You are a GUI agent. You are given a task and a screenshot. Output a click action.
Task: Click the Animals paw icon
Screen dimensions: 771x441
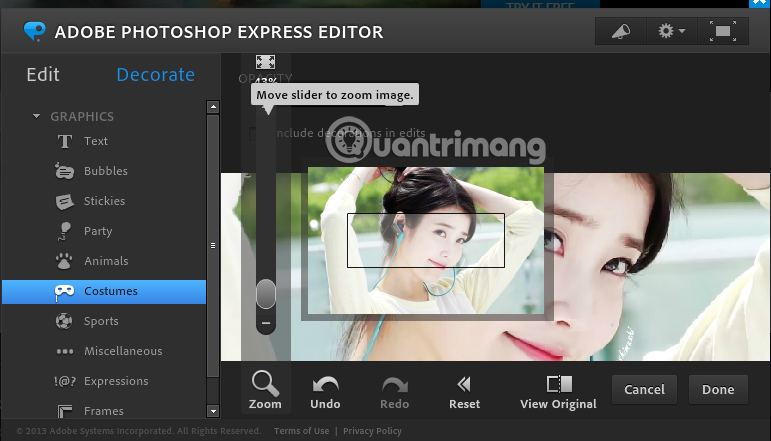(64, 261)
